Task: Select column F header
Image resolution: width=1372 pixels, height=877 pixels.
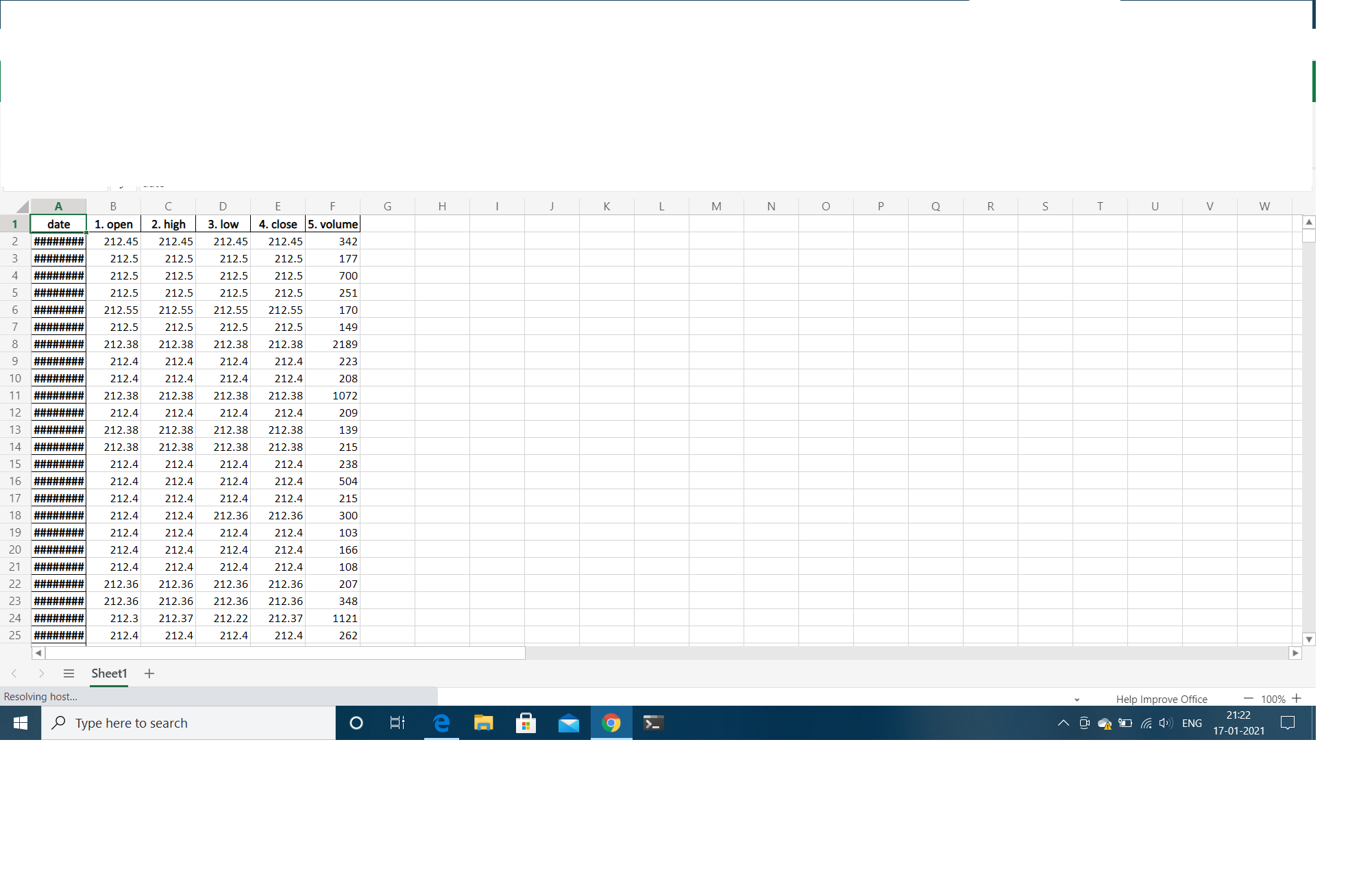Action: click(332, 206)
